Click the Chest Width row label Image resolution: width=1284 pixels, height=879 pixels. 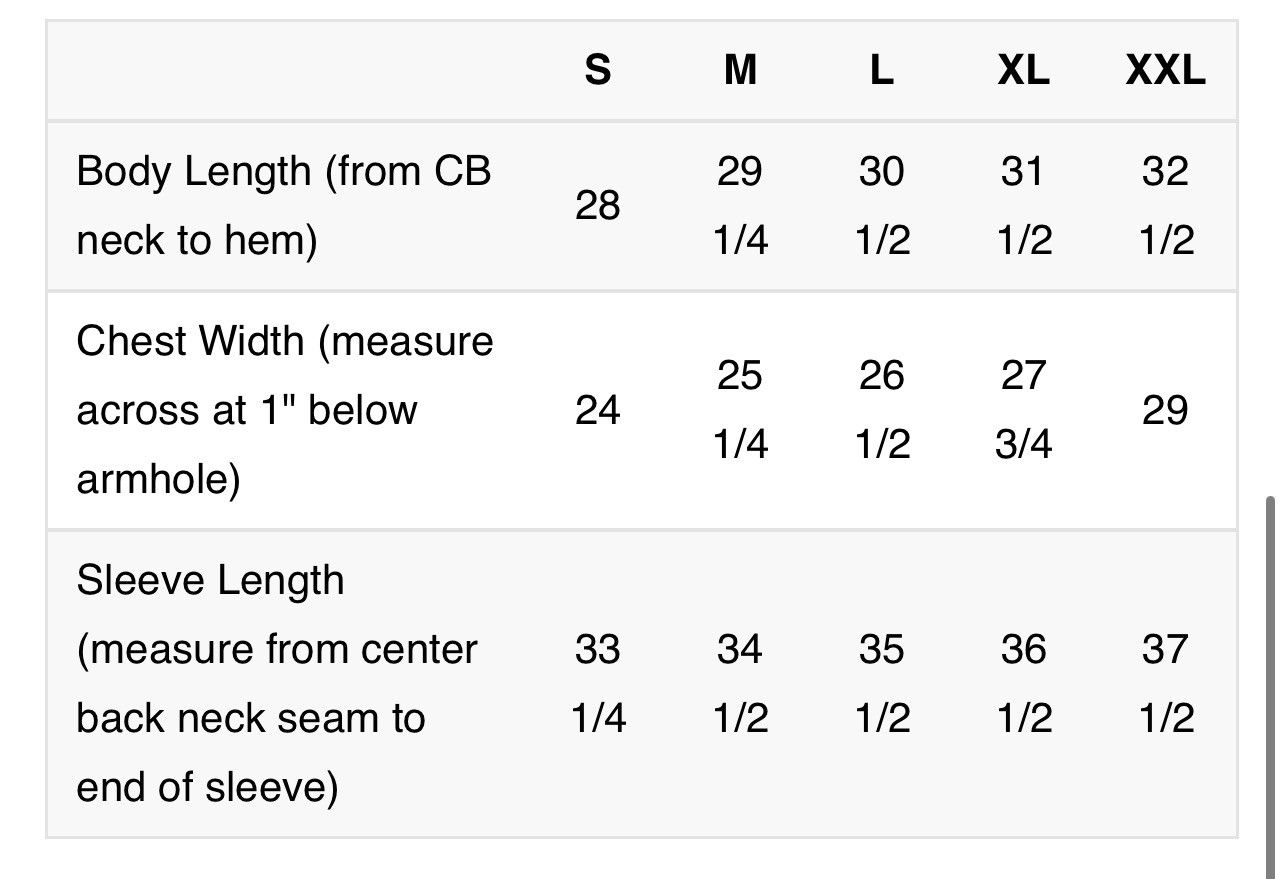click(285, 410)
